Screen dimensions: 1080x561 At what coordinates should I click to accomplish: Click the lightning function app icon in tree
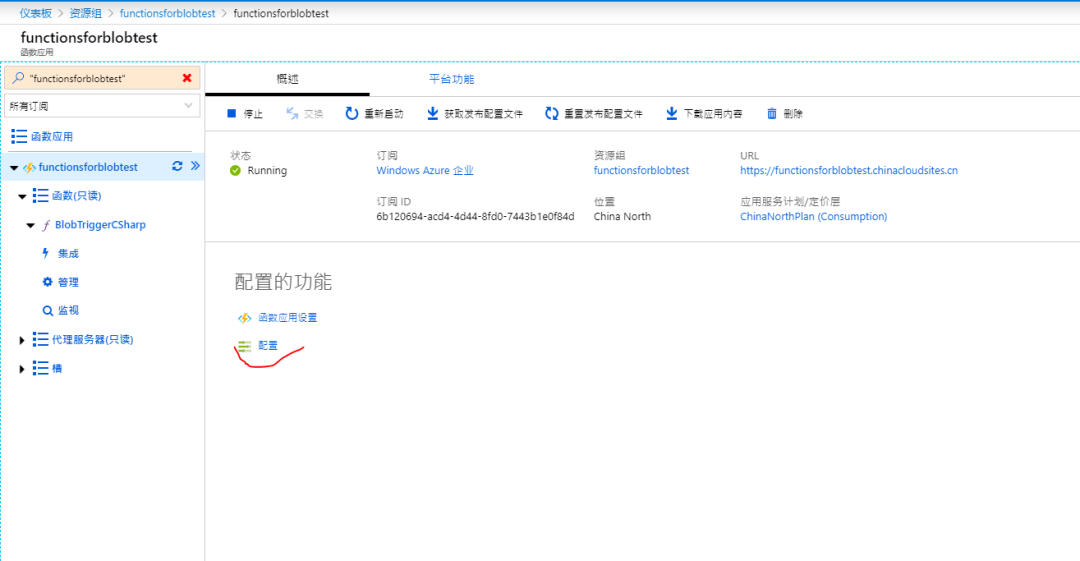[x=30, y=167]
